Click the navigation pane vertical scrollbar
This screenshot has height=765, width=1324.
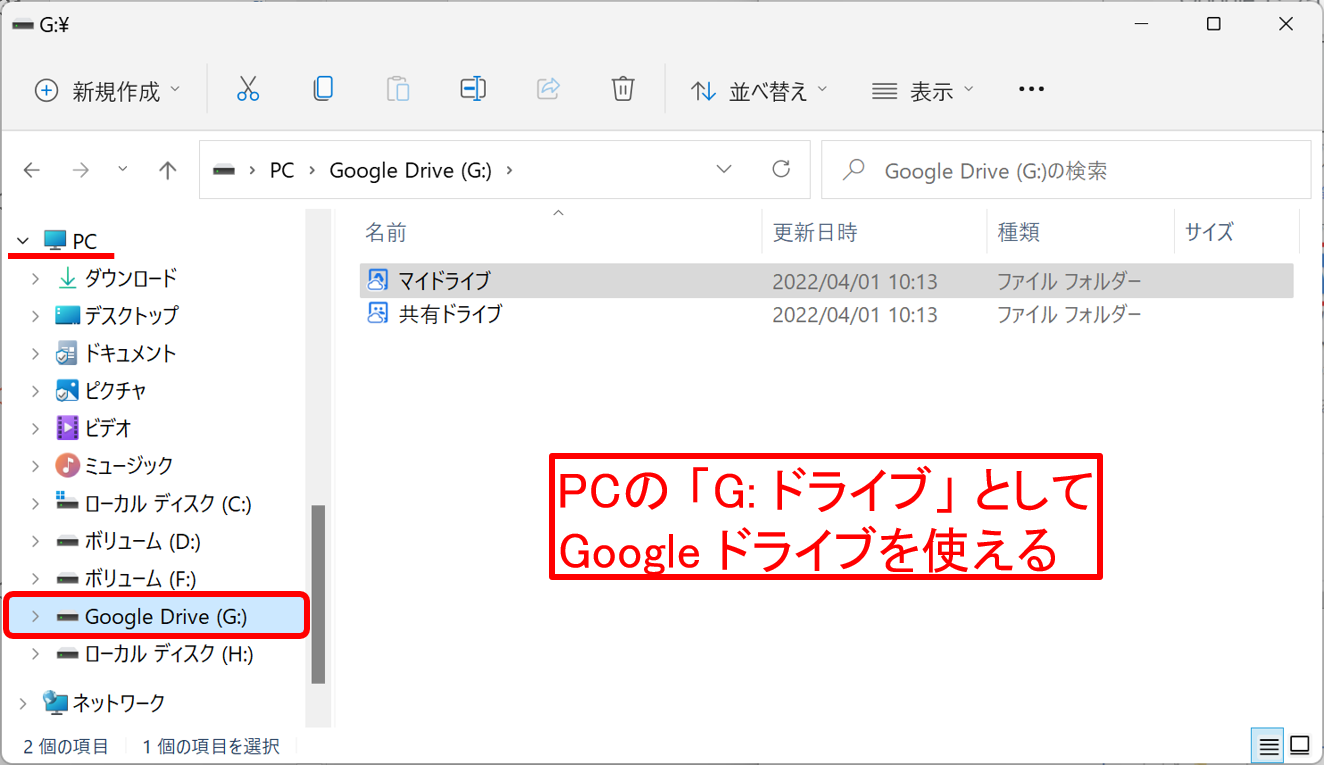tap(318, 594)
